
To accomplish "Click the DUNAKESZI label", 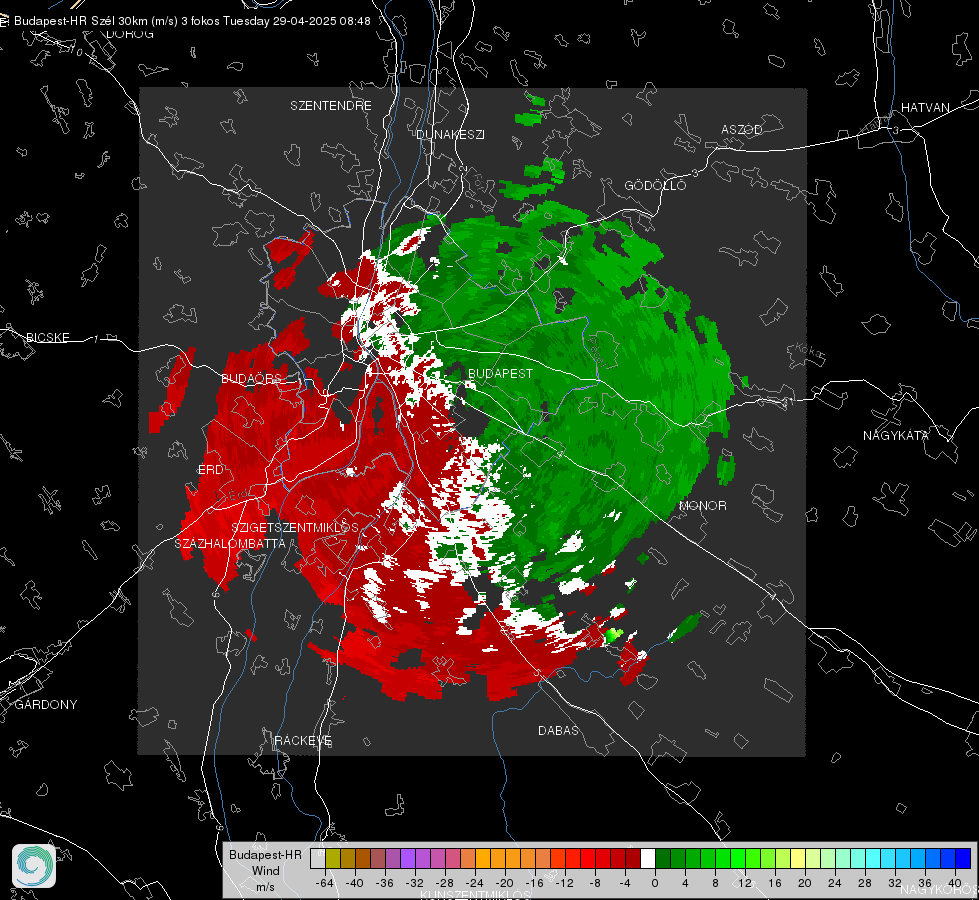I will [x=450, y=134].
